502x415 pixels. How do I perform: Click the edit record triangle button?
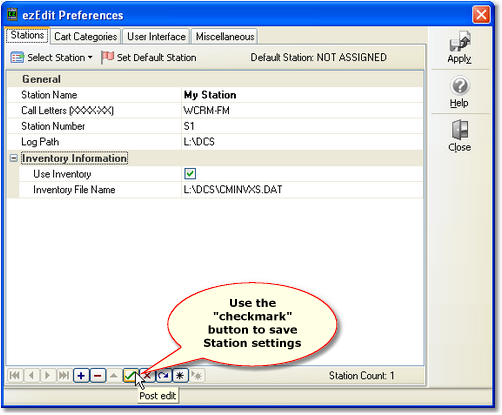114,376
